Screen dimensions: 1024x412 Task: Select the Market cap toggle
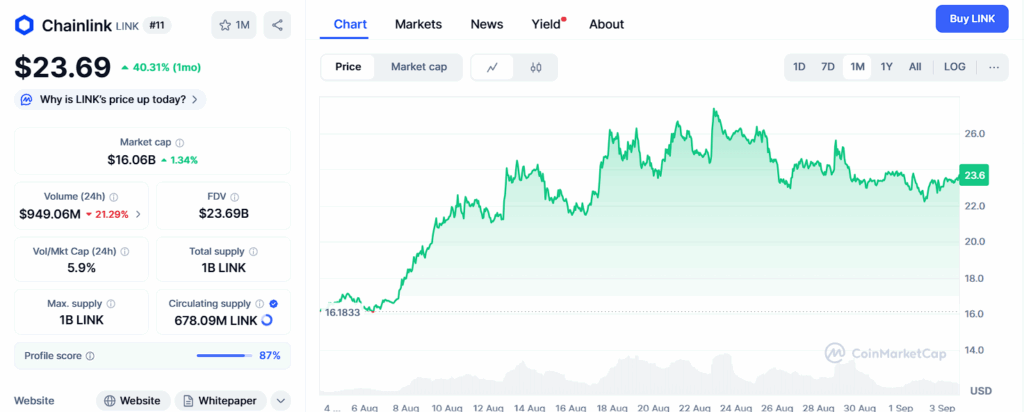pyautogui.click(x=419, y=67)
